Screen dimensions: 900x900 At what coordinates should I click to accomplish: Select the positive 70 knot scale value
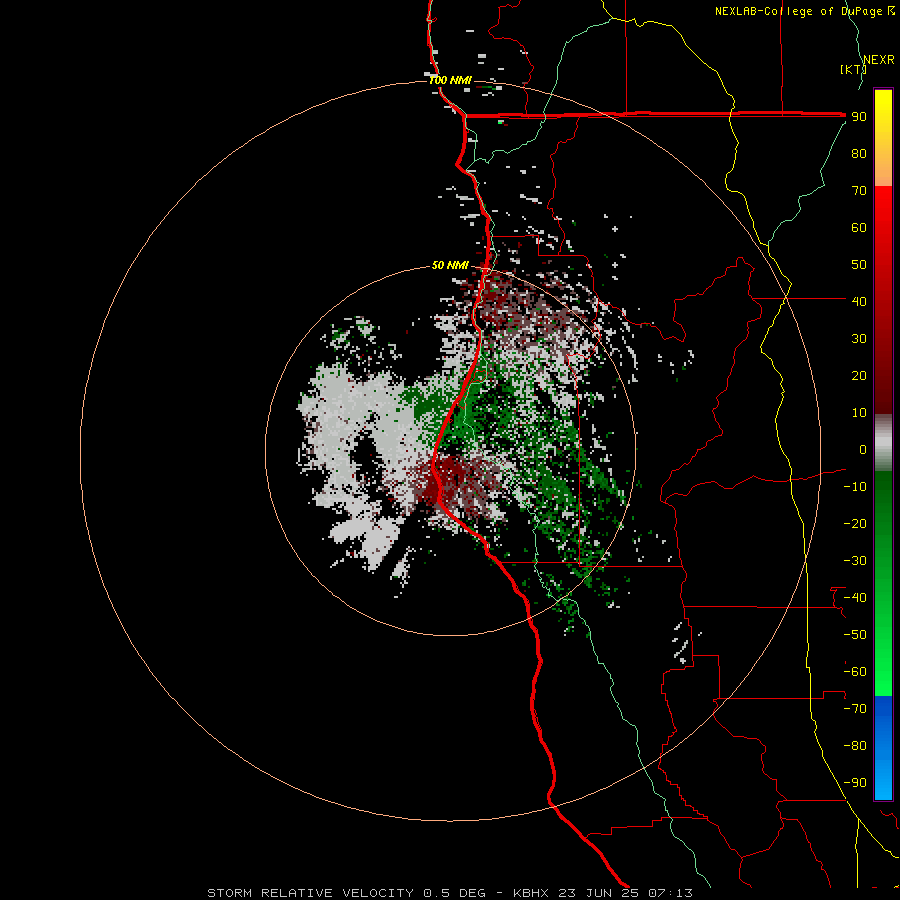[859, 191]
